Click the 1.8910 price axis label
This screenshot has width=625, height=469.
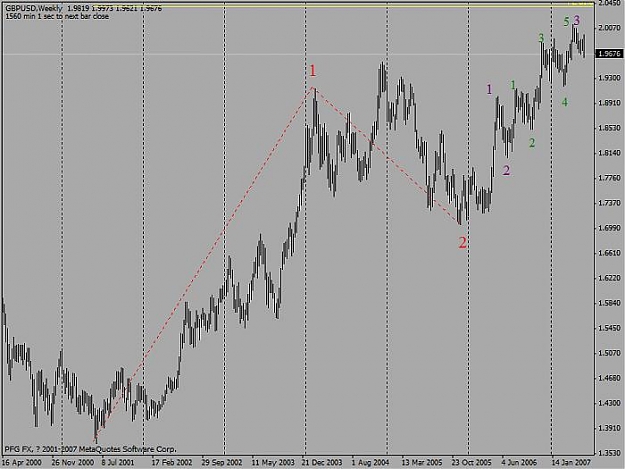[610, 103]
